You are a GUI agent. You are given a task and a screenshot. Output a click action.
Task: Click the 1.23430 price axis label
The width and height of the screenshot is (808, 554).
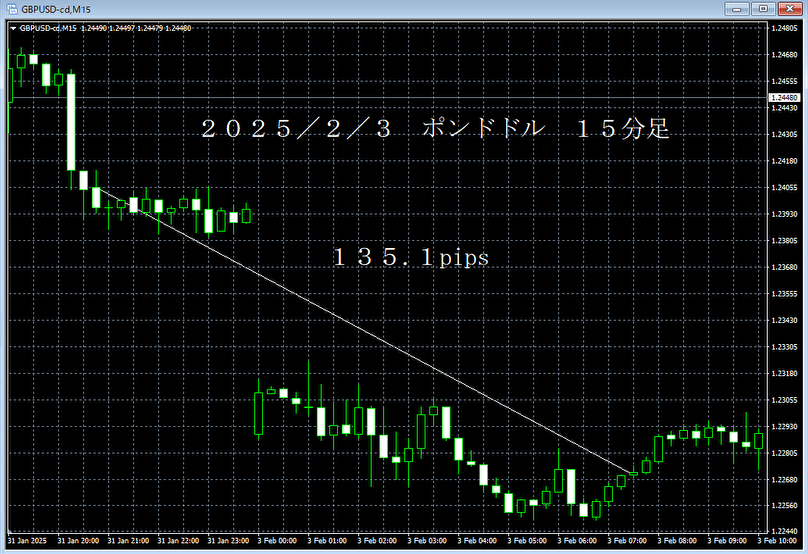click(784, 321)
